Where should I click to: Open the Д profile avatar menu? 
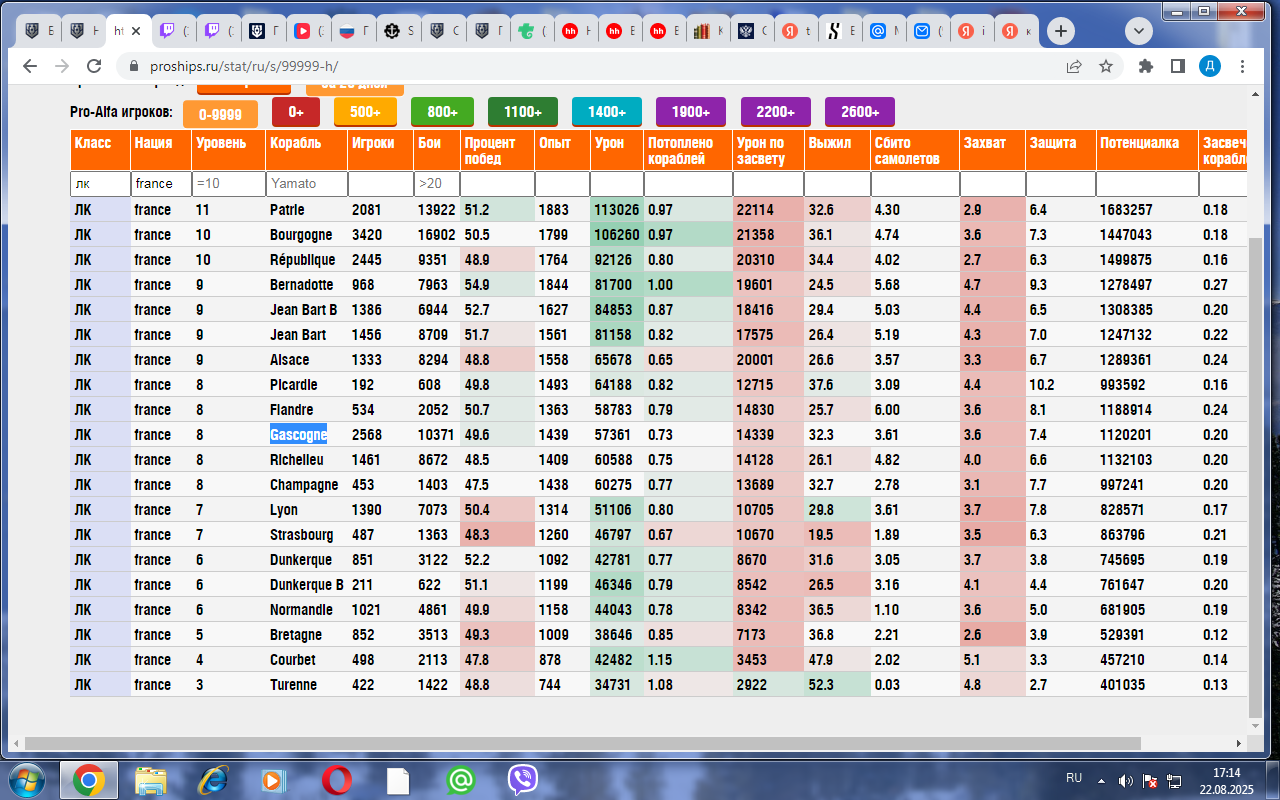(x=1210, y=66)
